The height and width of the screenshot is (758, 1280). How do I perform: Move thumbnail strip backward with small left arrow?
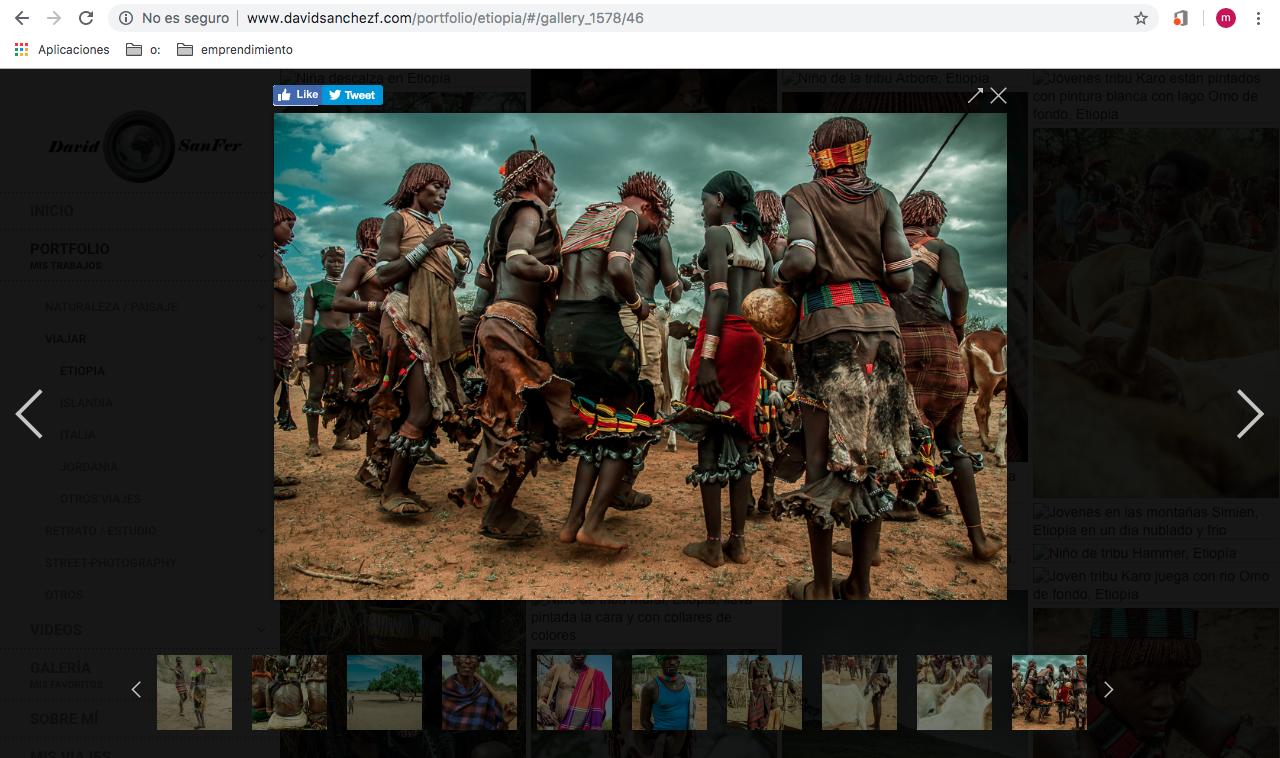click(x=137, y=689)
